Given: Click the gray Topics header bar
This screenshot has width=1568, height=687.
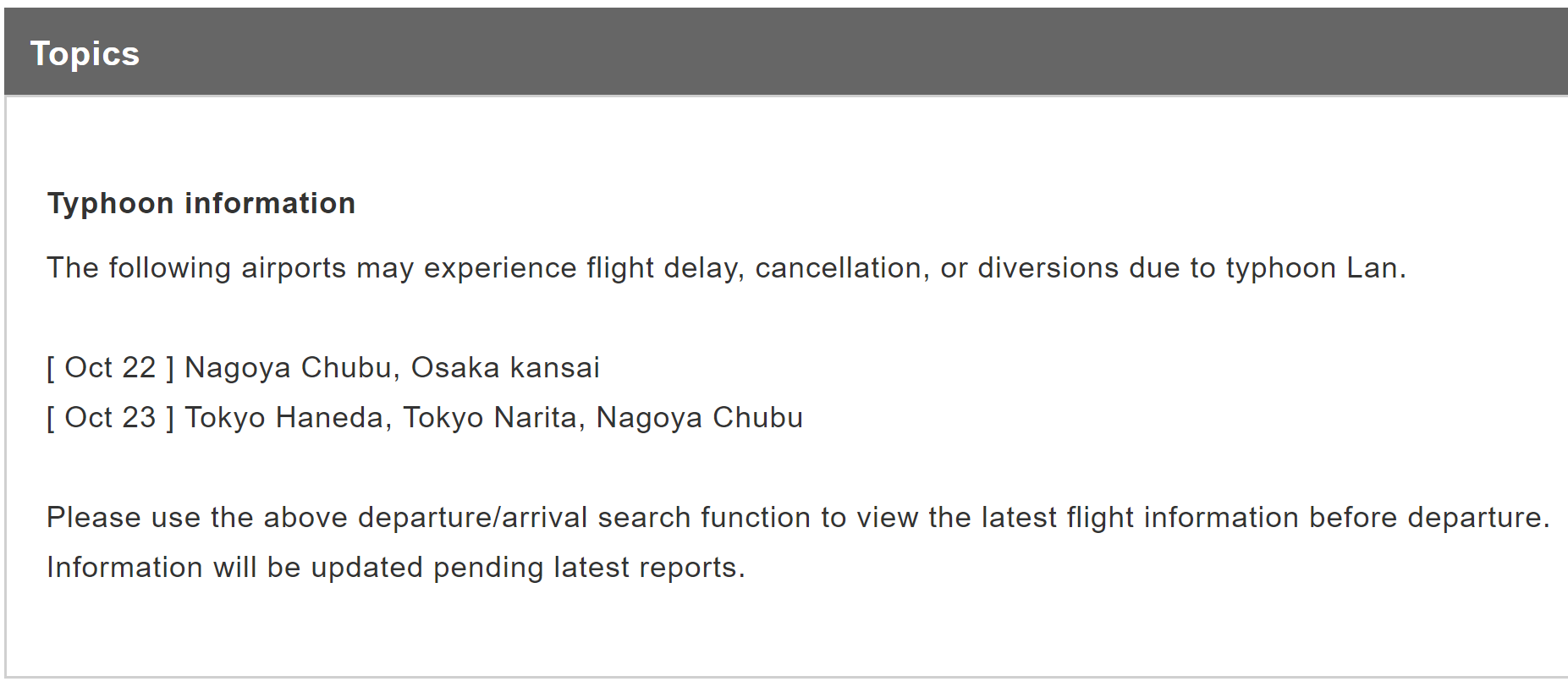Looking at the screenshot, I should point(785,52).
